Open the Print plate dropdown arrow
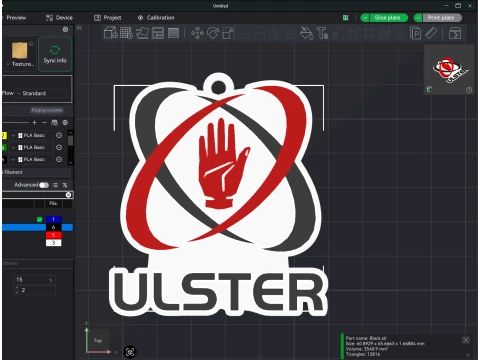The image size is (480, 360). coord(418,18)
